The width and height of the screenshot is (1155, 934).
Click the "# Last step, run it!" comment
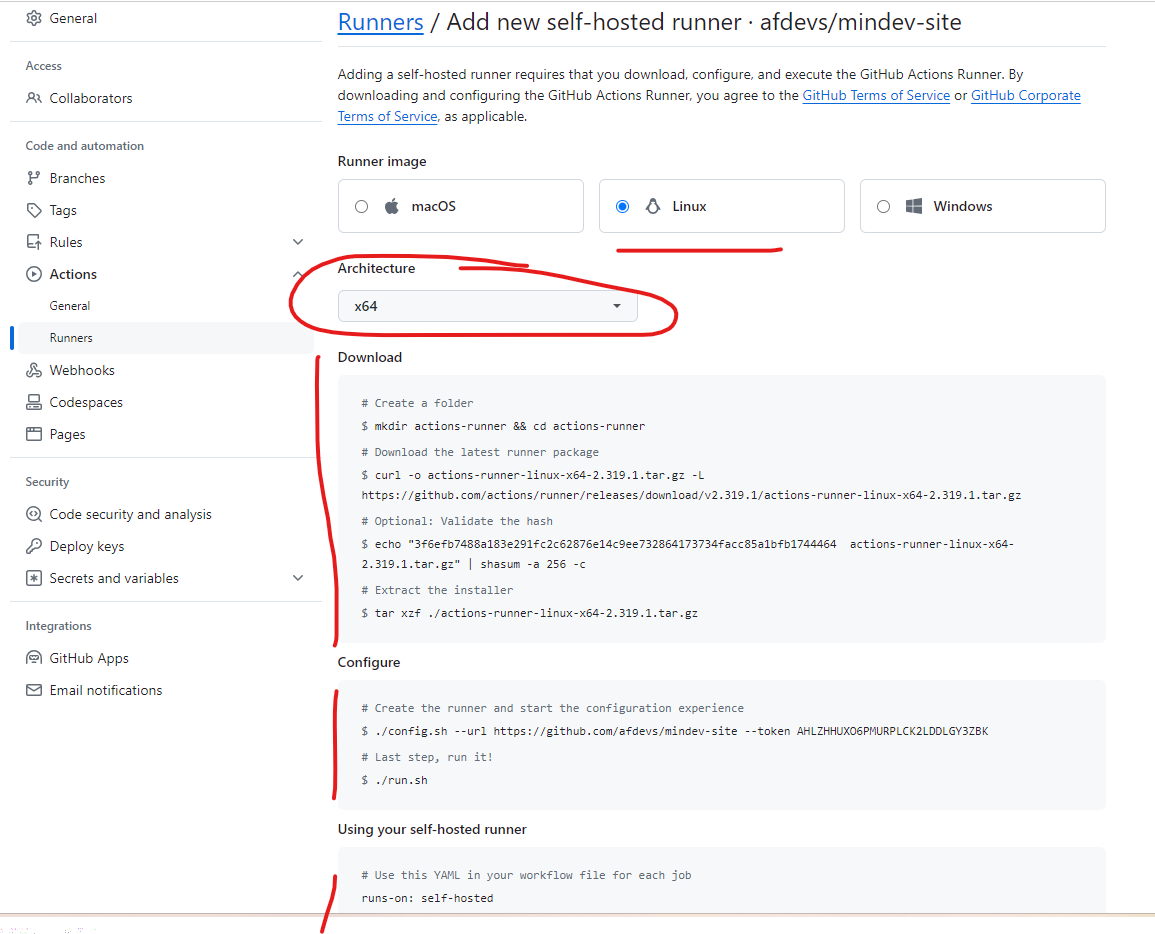pyautogui.click(x=426, y=757)
